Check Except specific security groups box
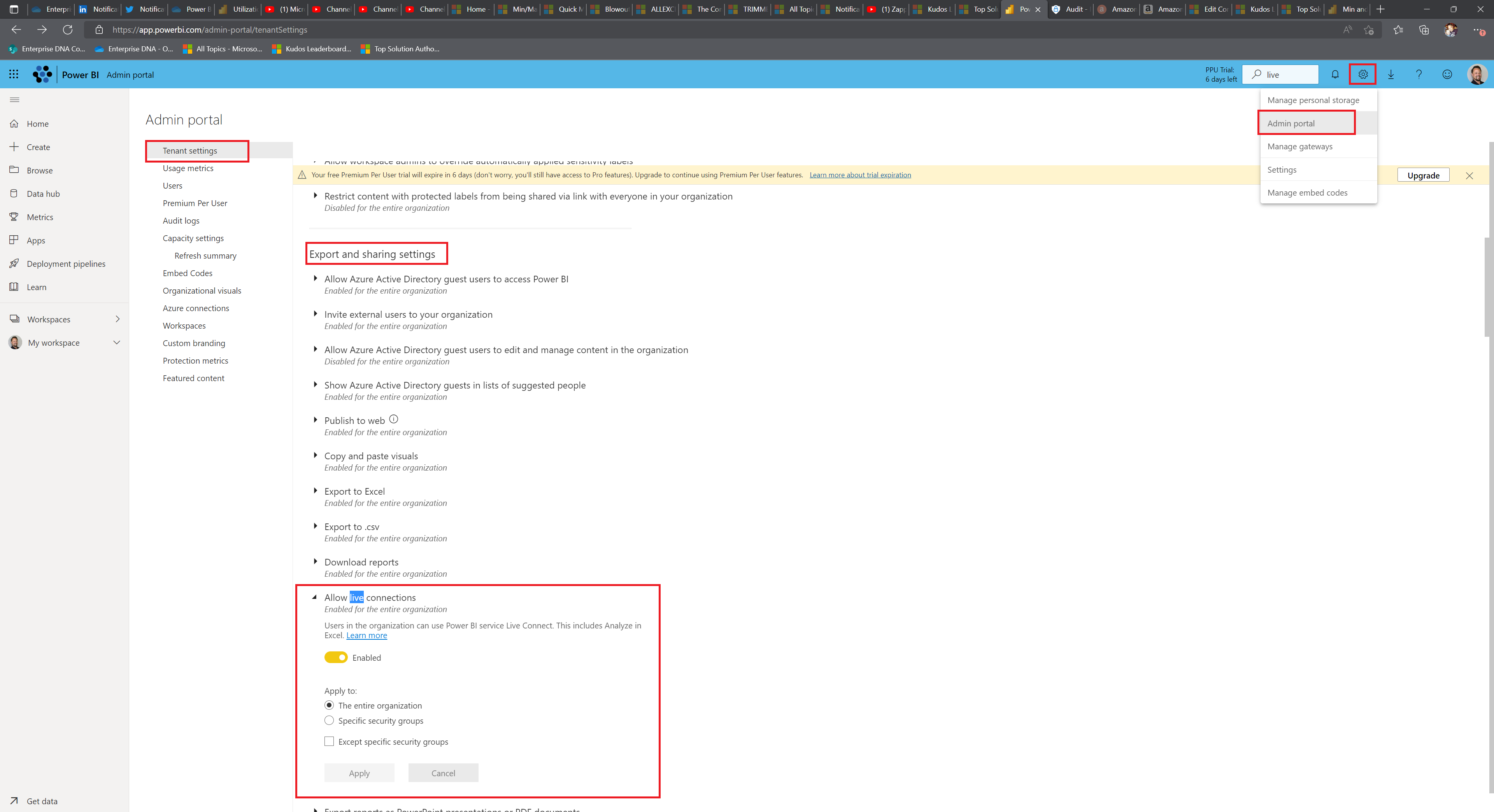1494x812 pixels. [x=329, y=741]
